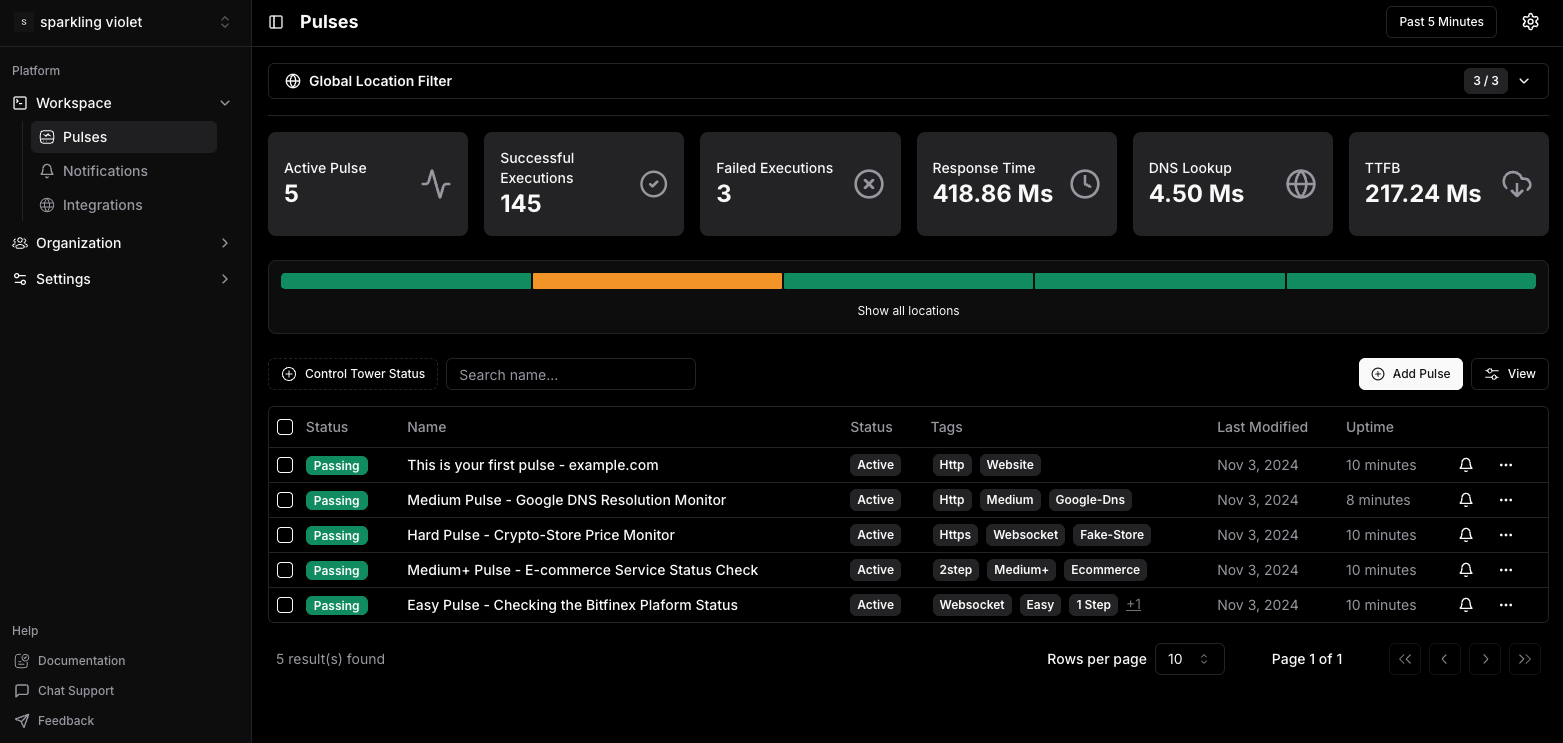Open Integrations in the sidebar
This screenshot has width=1563, height=743.
pos(124,205)
